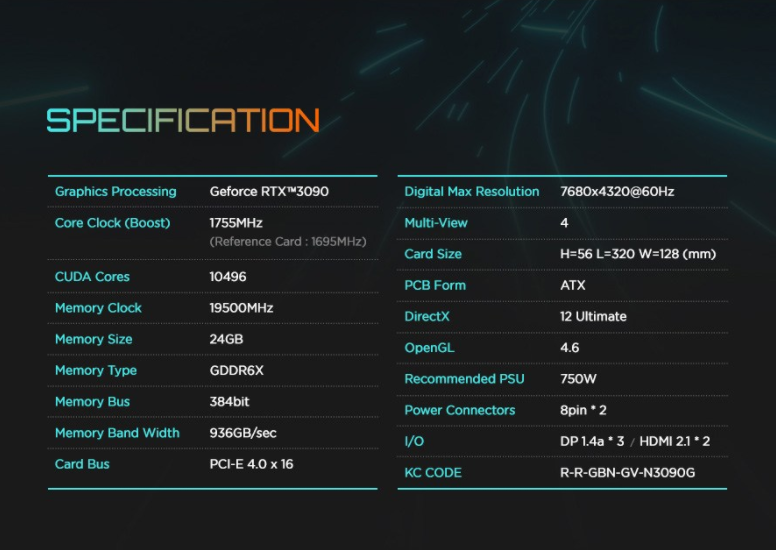Select the OpenGL label
This screenshot has height=550, width=776.
point(429,348)
